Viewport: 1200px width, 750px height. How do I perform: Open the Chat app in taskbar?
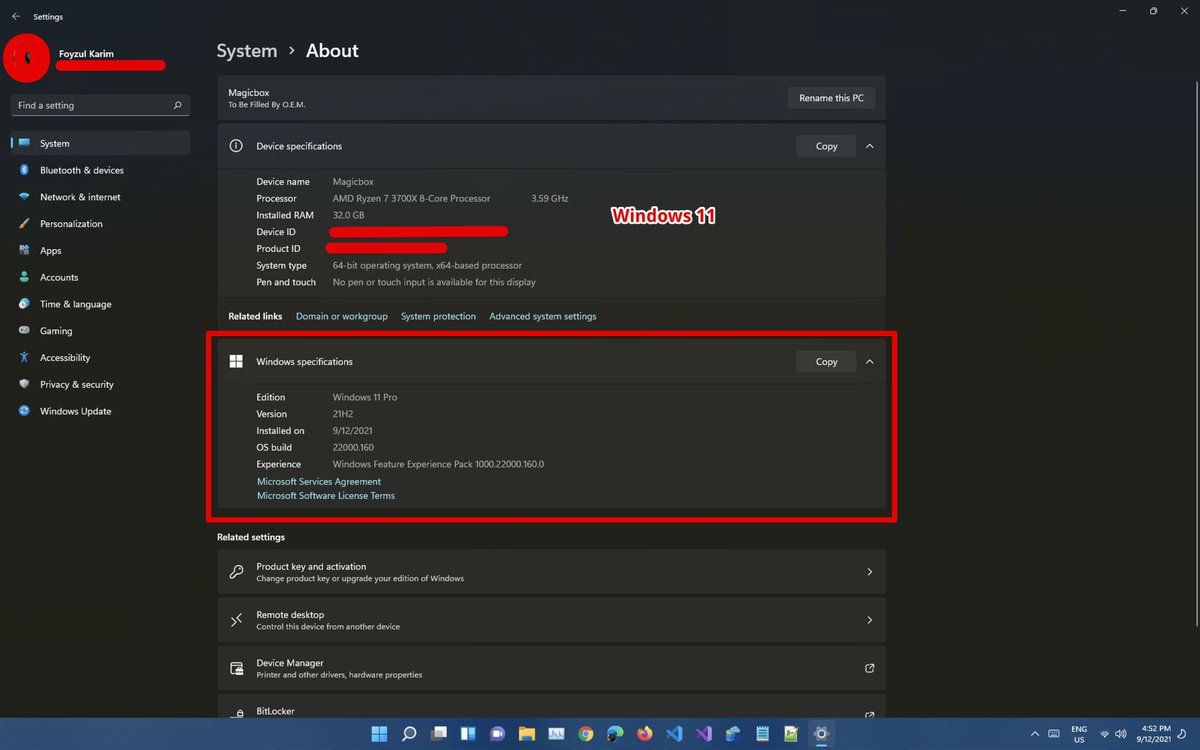coord(498,734)
